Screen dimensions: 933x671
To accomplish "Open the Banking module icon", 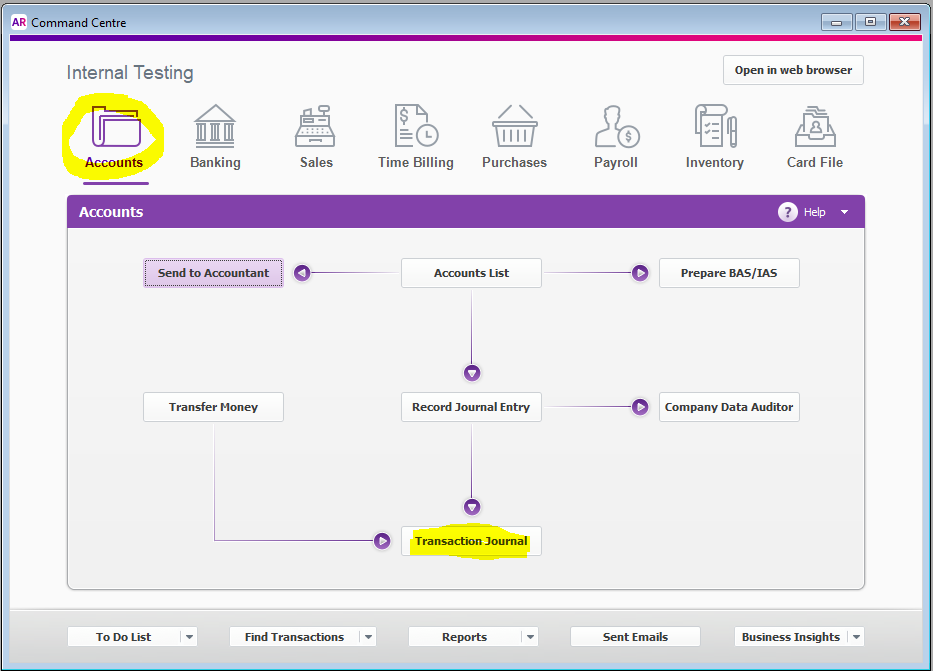I will click(215, 126).
